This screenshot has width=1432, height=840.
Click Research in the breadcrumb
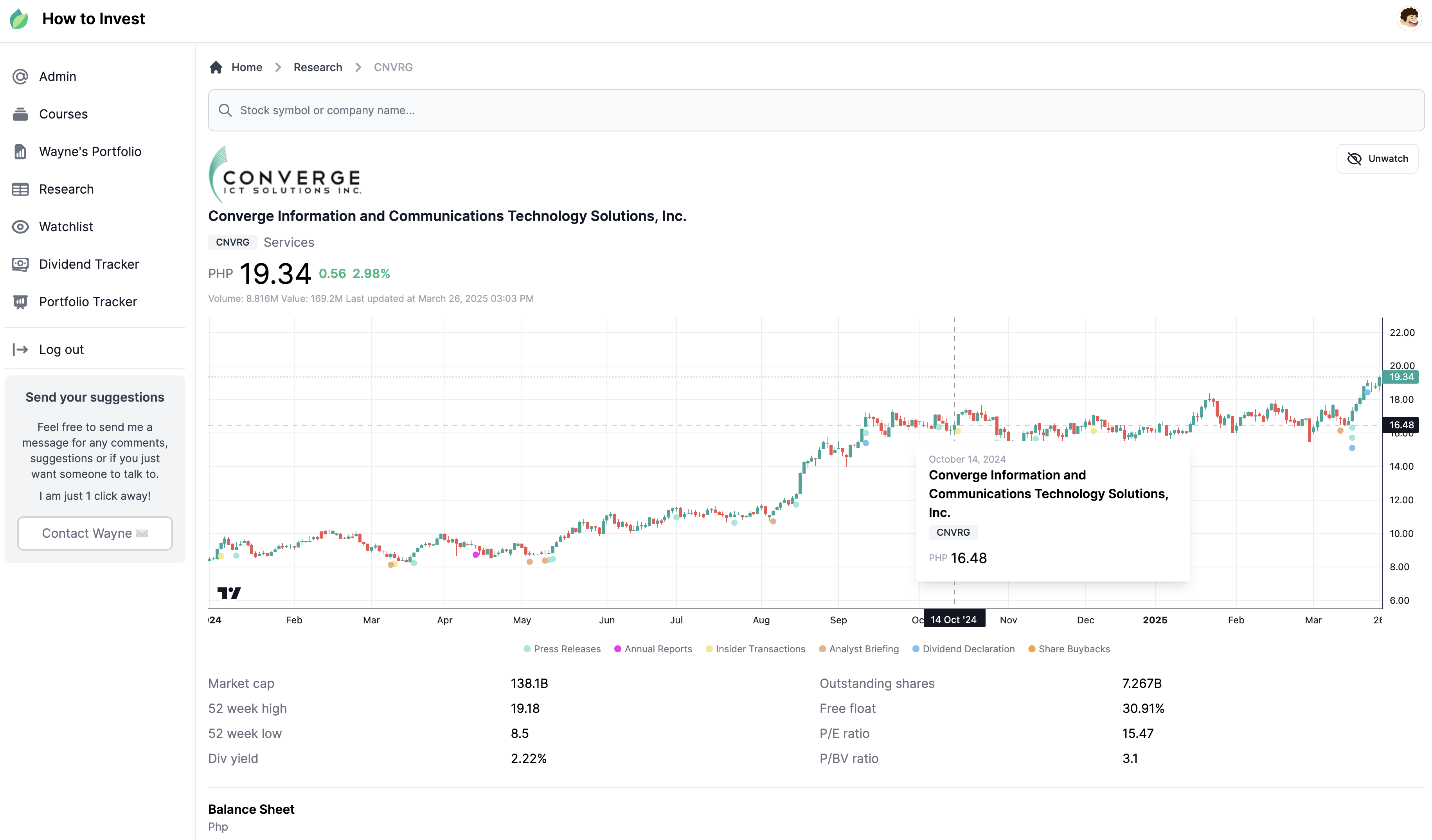pyautogui.click(x=318, y=67)
